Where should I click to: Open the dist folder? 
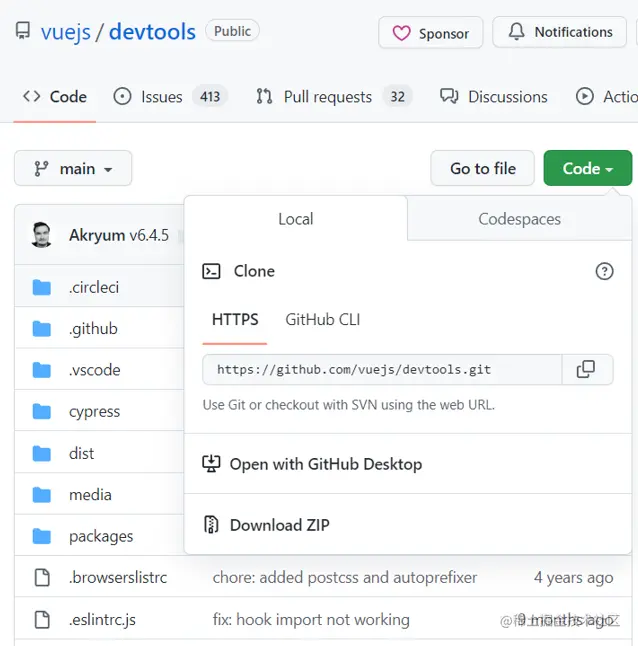[81, 453]
